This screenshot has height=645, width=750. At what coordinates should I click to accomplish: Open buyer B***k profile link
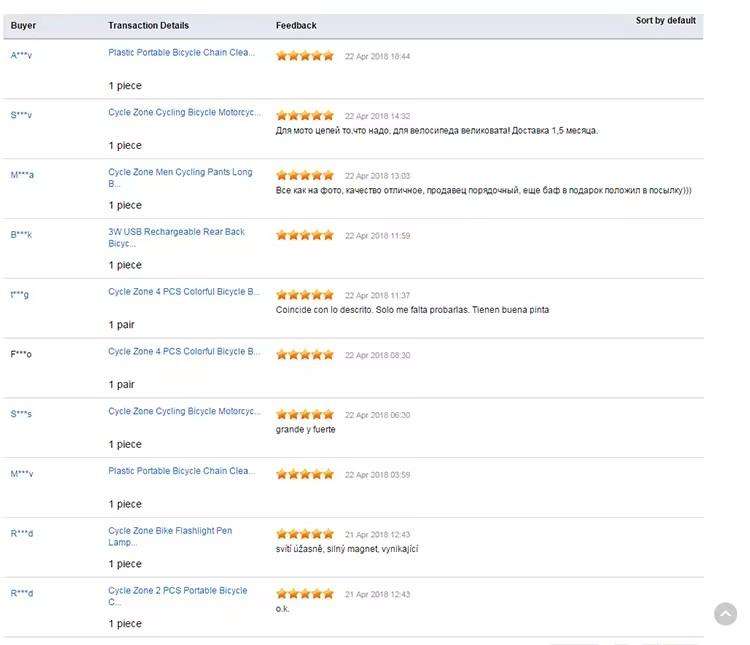(x=21, y=235)
